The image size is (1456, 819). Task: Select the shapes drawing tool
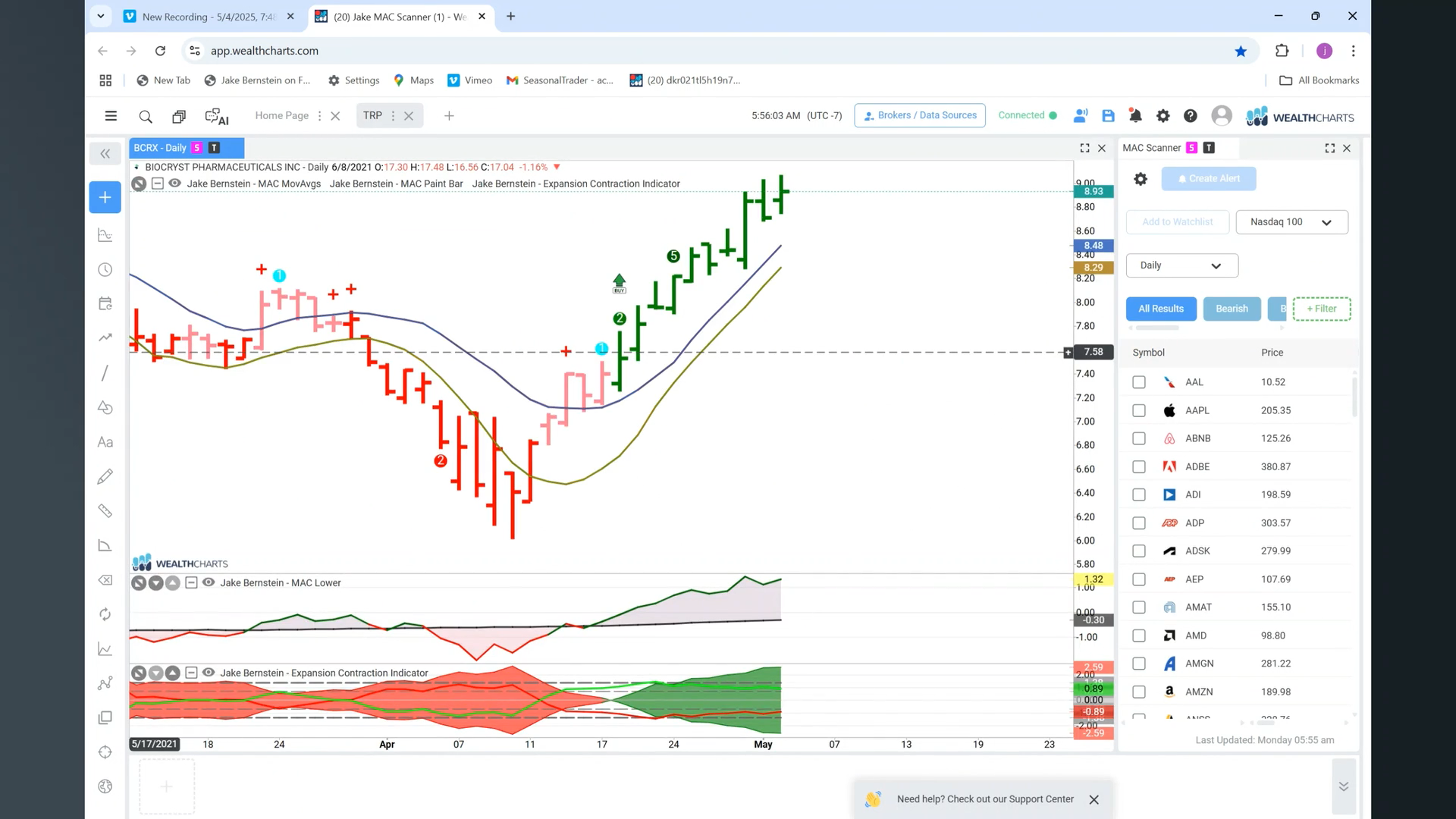[105, 407]
